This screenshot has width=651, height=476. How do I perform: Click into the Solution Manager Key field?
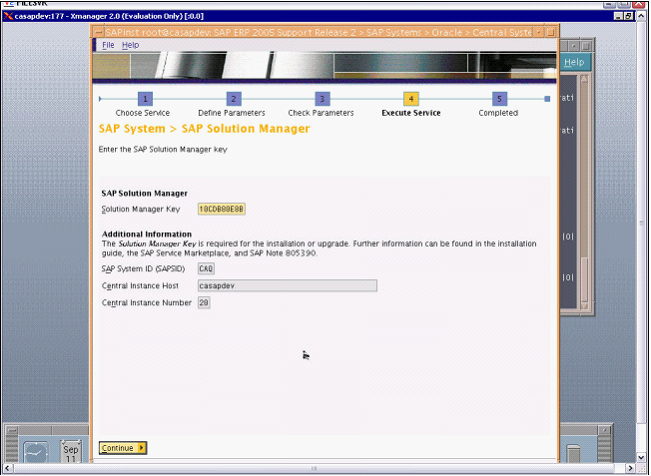[x=221, y=209]
